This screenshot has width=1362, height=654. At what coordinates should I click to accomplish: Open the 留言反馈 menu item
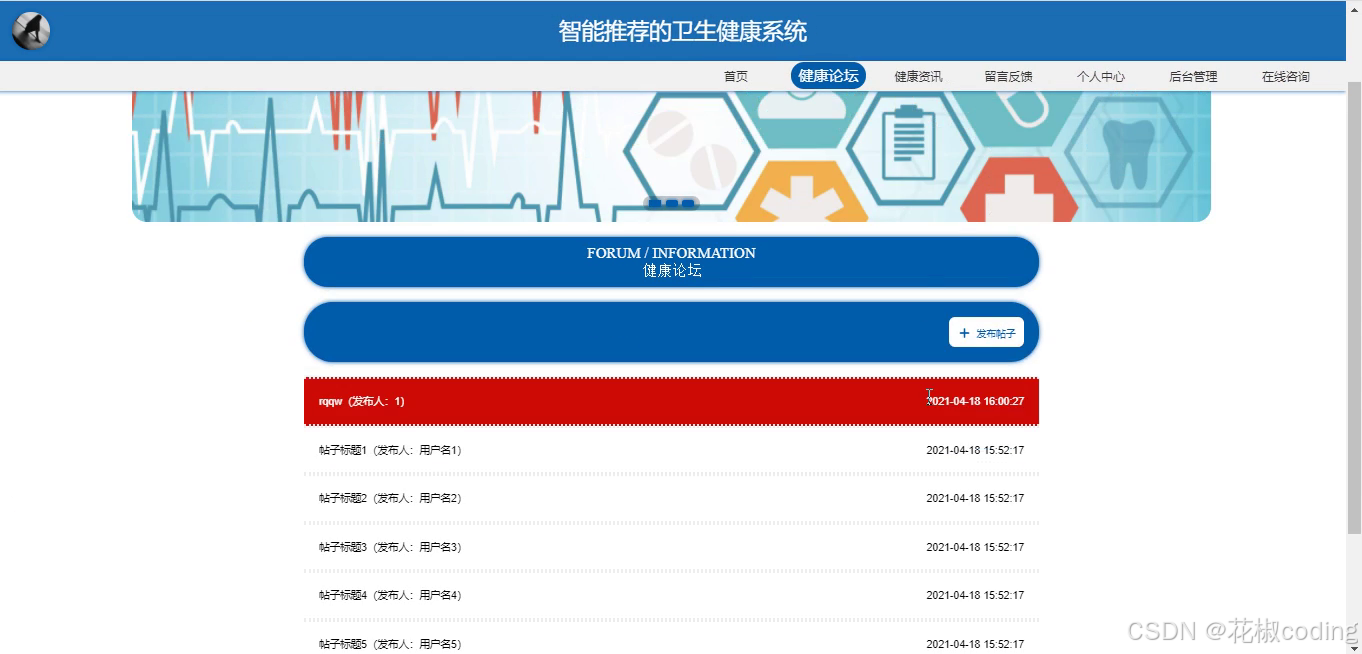coord(1009,75)
